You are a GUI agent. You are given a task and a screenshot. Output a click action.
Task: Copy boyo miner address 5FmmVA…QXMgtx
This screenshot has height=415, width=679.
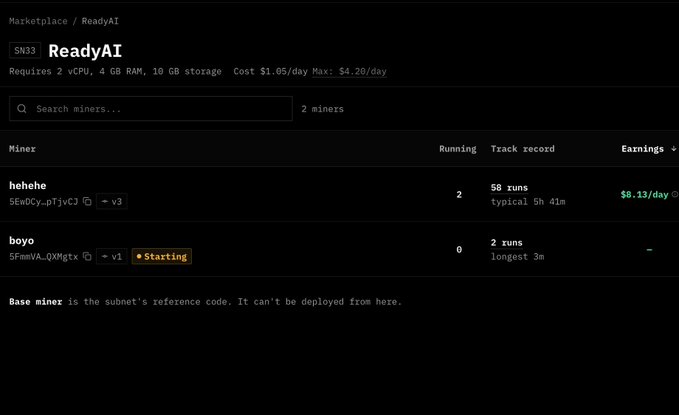(87, 256)
